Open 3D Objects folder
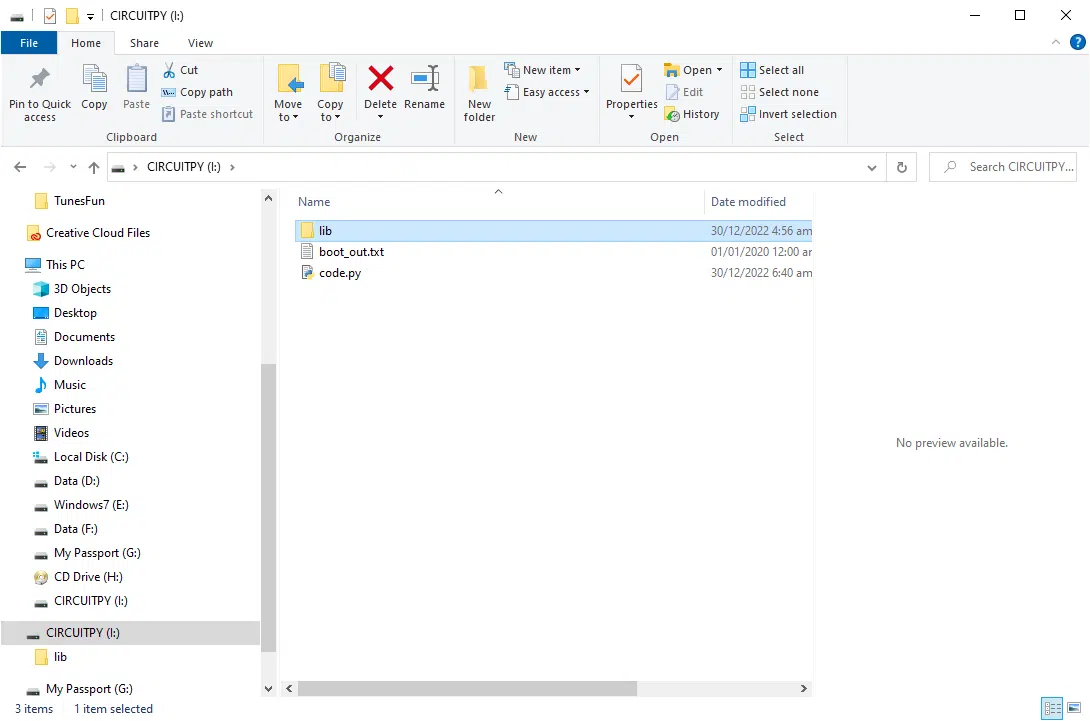This screenshot has height=721, width=1090. (82, 289)
